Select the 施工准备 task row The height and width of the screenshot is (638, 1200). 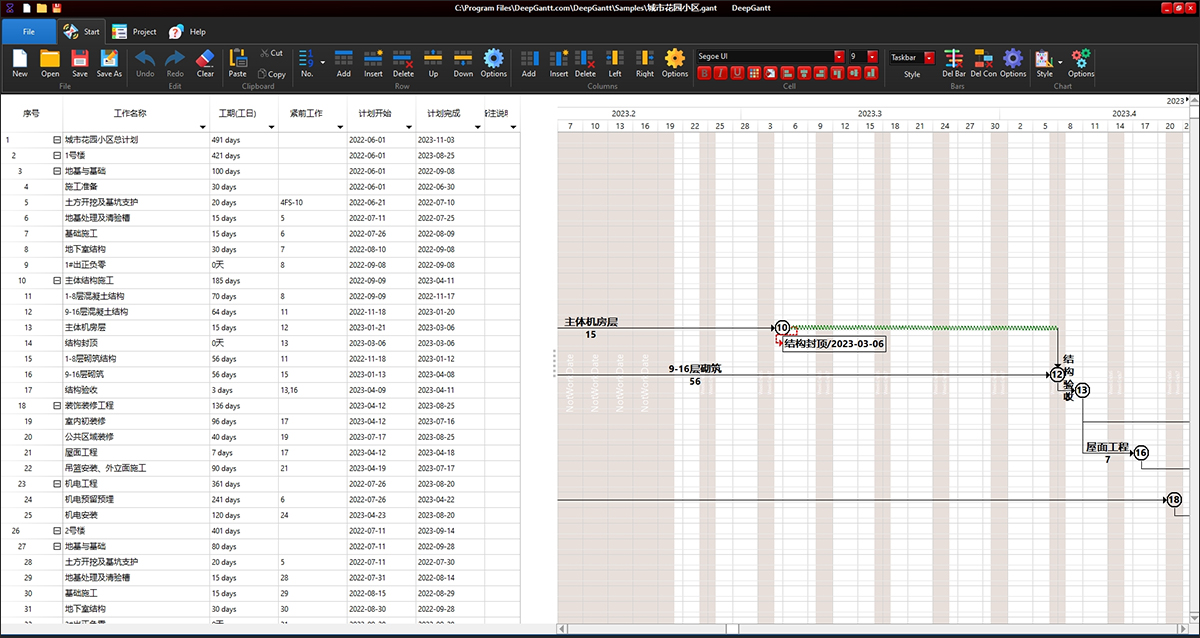coord(260,187)
